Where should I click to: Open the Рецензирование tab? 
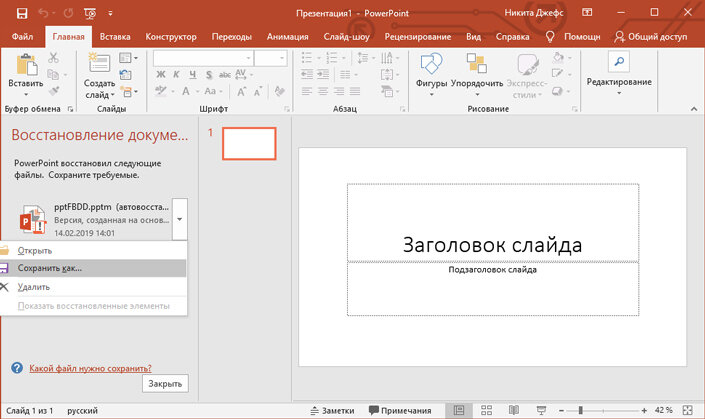(418, 37)
